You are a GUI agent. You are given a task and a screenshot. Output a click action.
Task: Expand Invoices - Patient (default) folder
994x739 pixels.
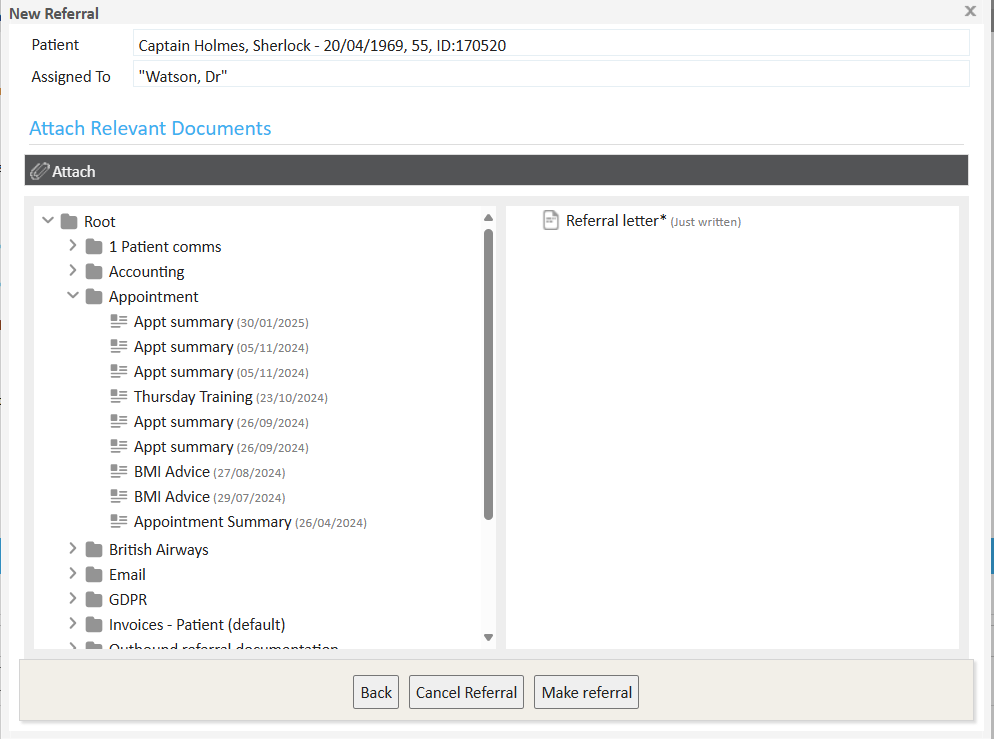click(x=73, y=624)
